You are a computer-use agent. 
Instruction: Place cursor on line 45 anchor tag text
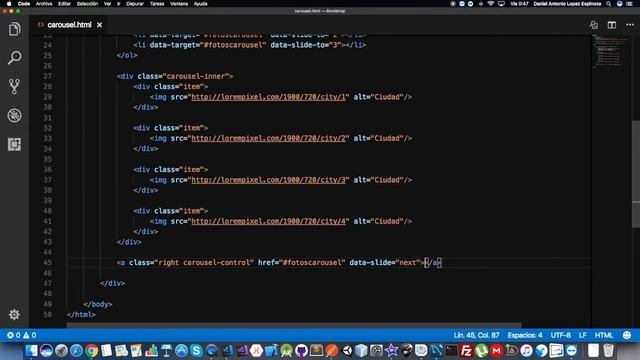point(278,262)
